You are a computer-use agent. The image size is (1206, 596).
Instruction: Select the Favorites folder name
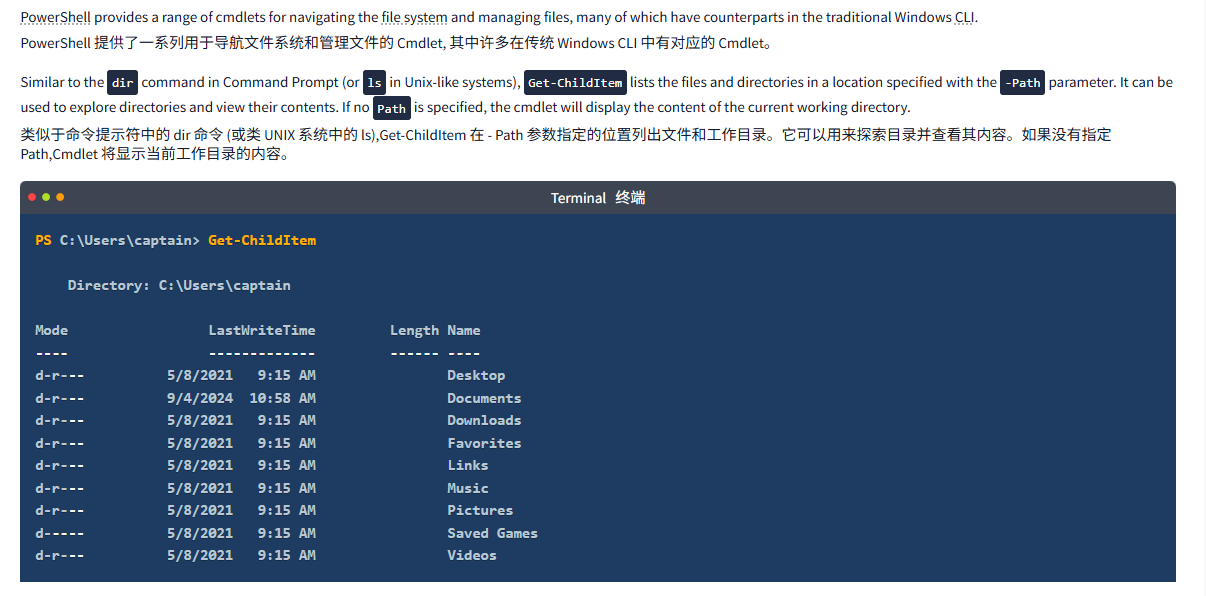(484, 443)
